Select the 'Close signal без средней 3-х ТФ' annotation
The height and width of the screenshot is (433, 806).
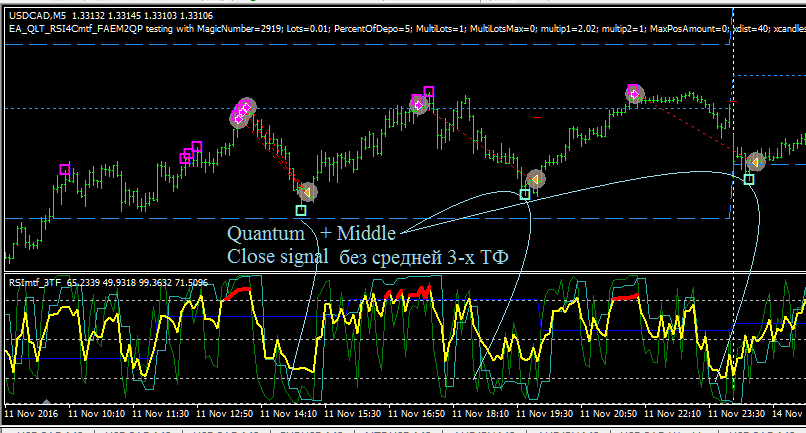pyautogui.click(x=368, y=256)
